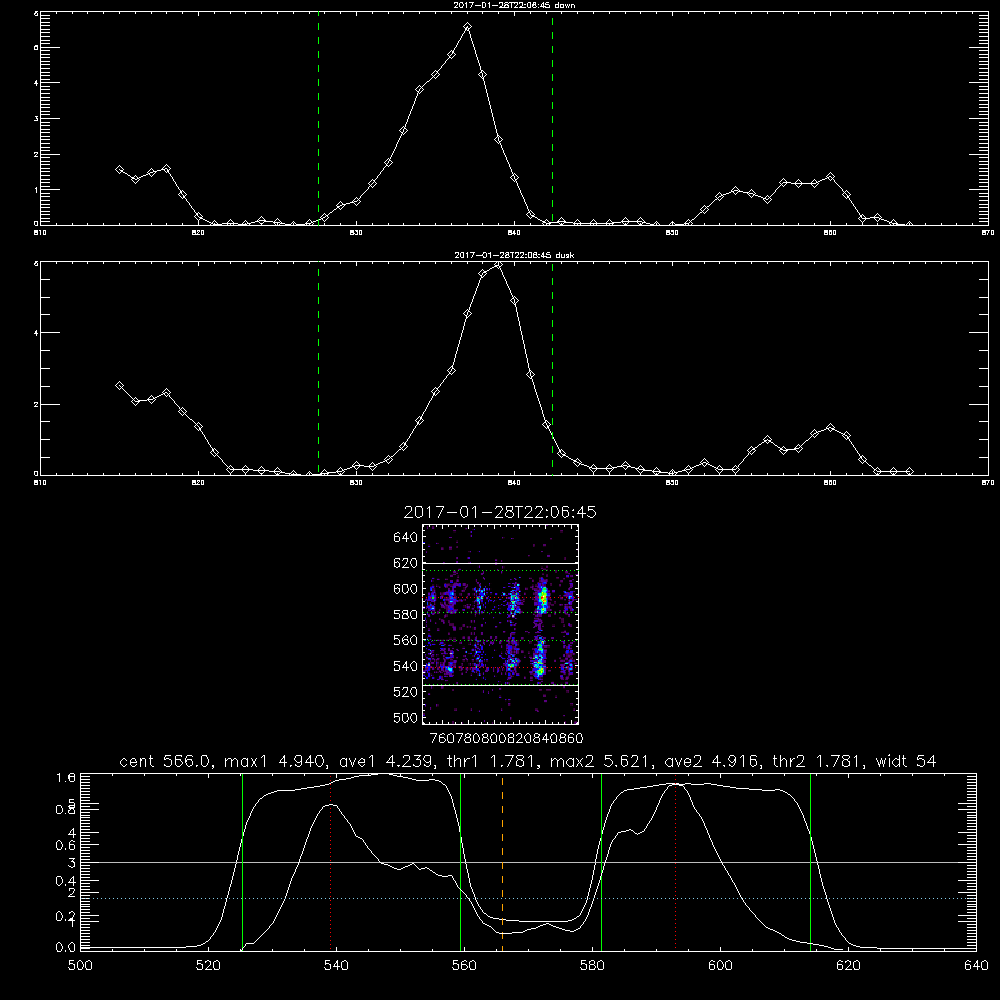Click the 760780800820840860 x-axis label under spectral image

pyautogui.click(x=506, y=739)
